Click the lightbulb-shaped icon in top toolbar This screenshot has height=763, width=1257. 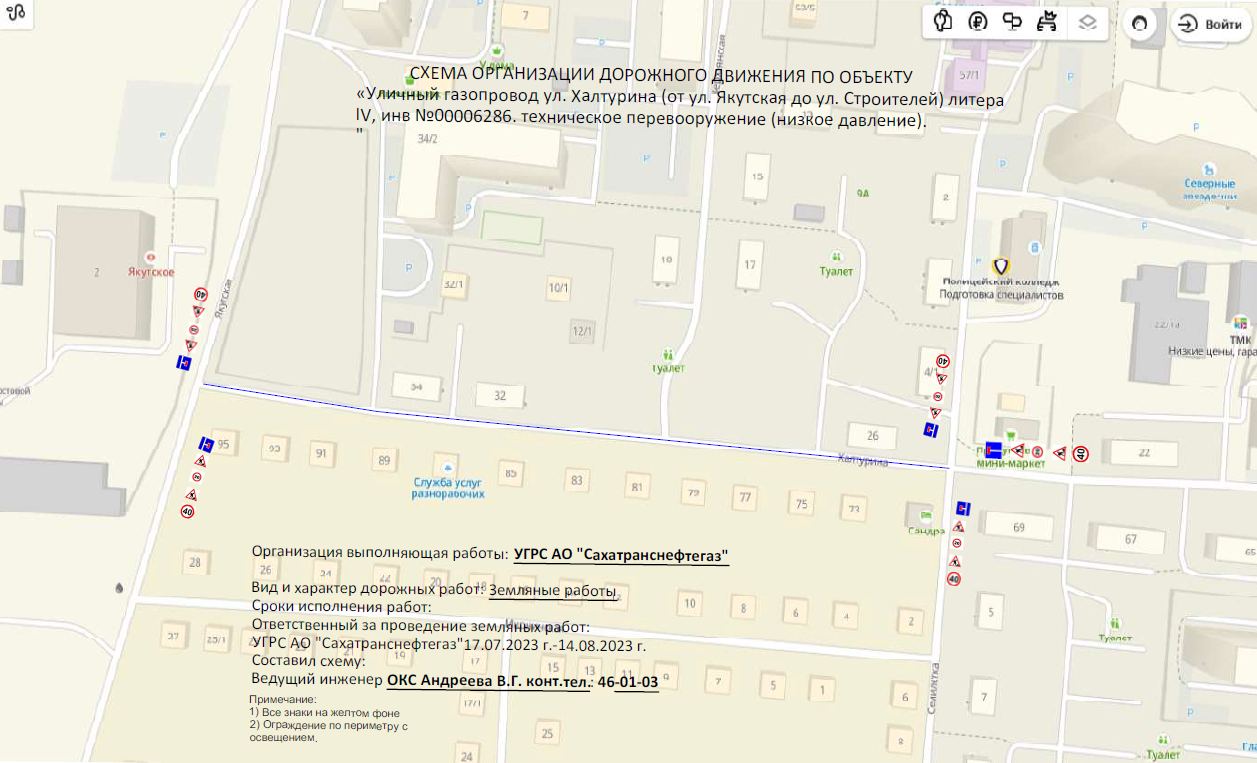click(942, 22)
